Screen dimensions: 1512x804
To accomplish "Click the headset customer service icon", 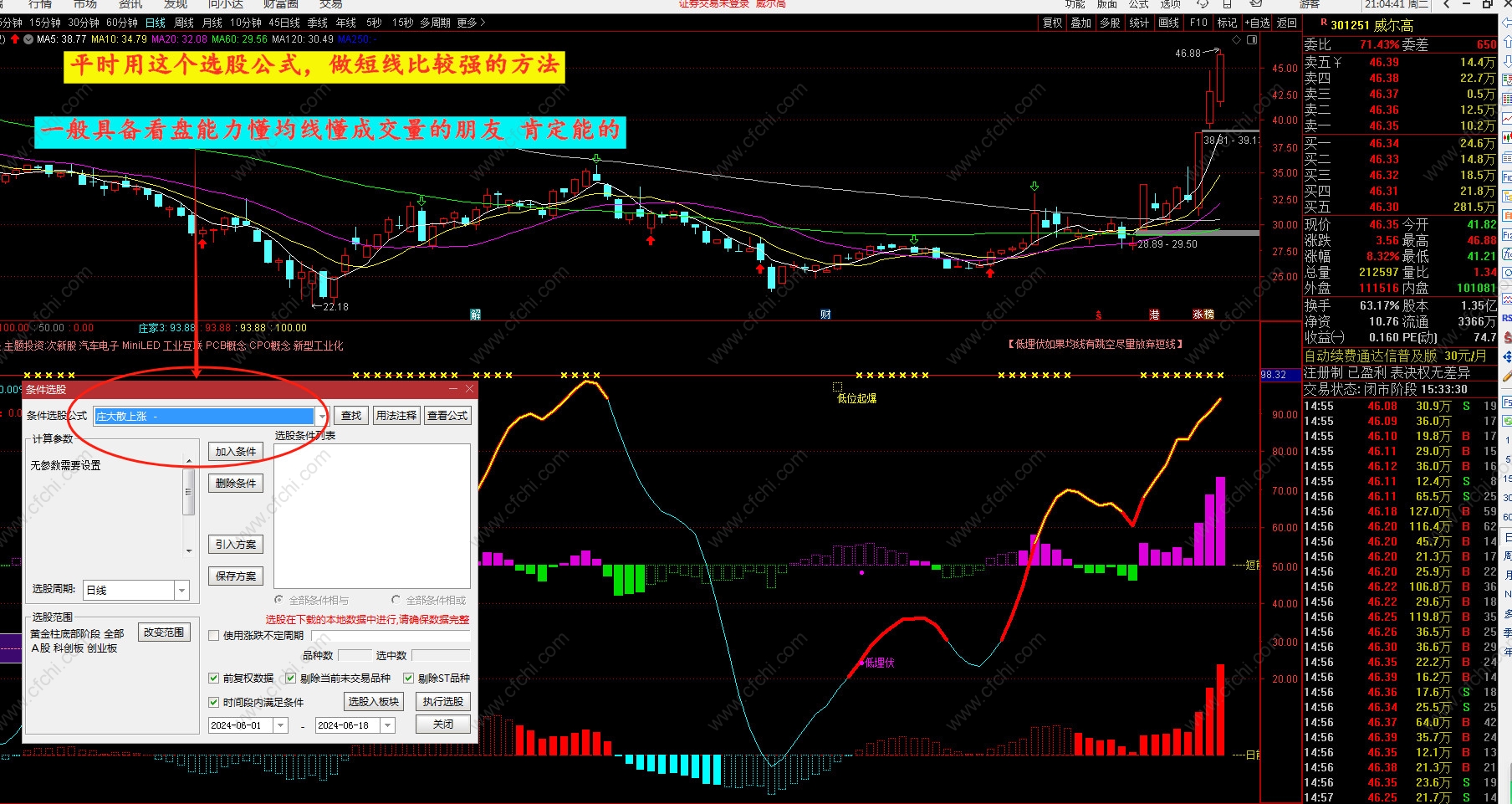I will point(1203,4).
